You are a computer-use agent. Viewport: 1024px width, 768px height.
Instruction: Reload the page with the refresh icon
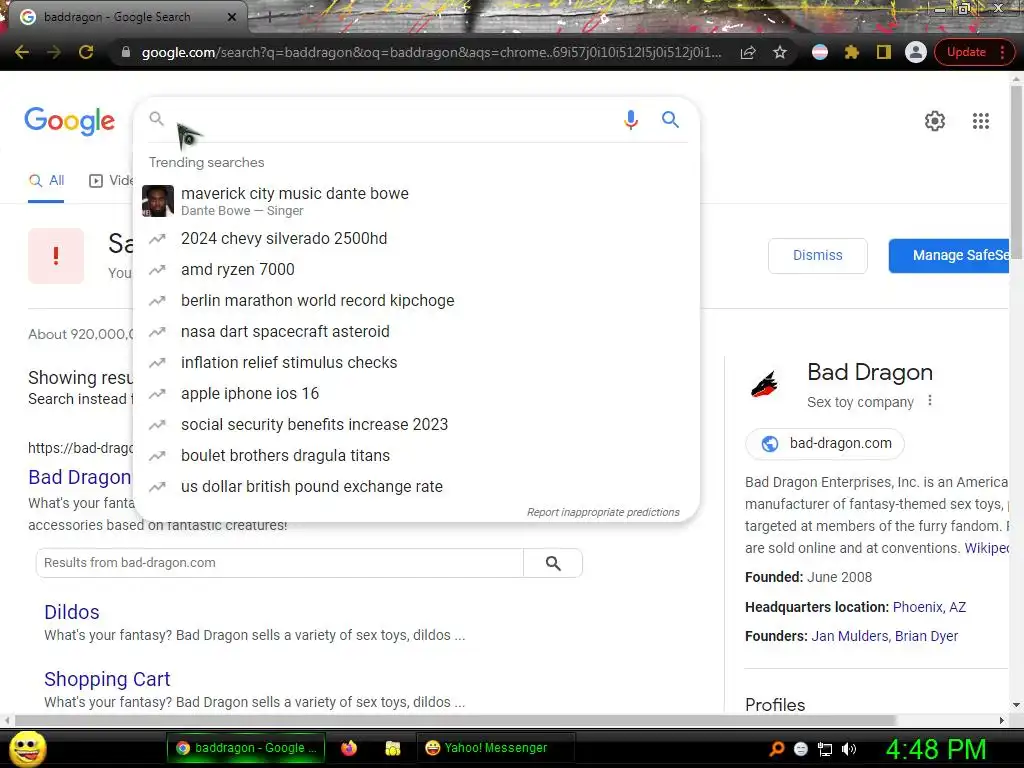pos(86,52)
